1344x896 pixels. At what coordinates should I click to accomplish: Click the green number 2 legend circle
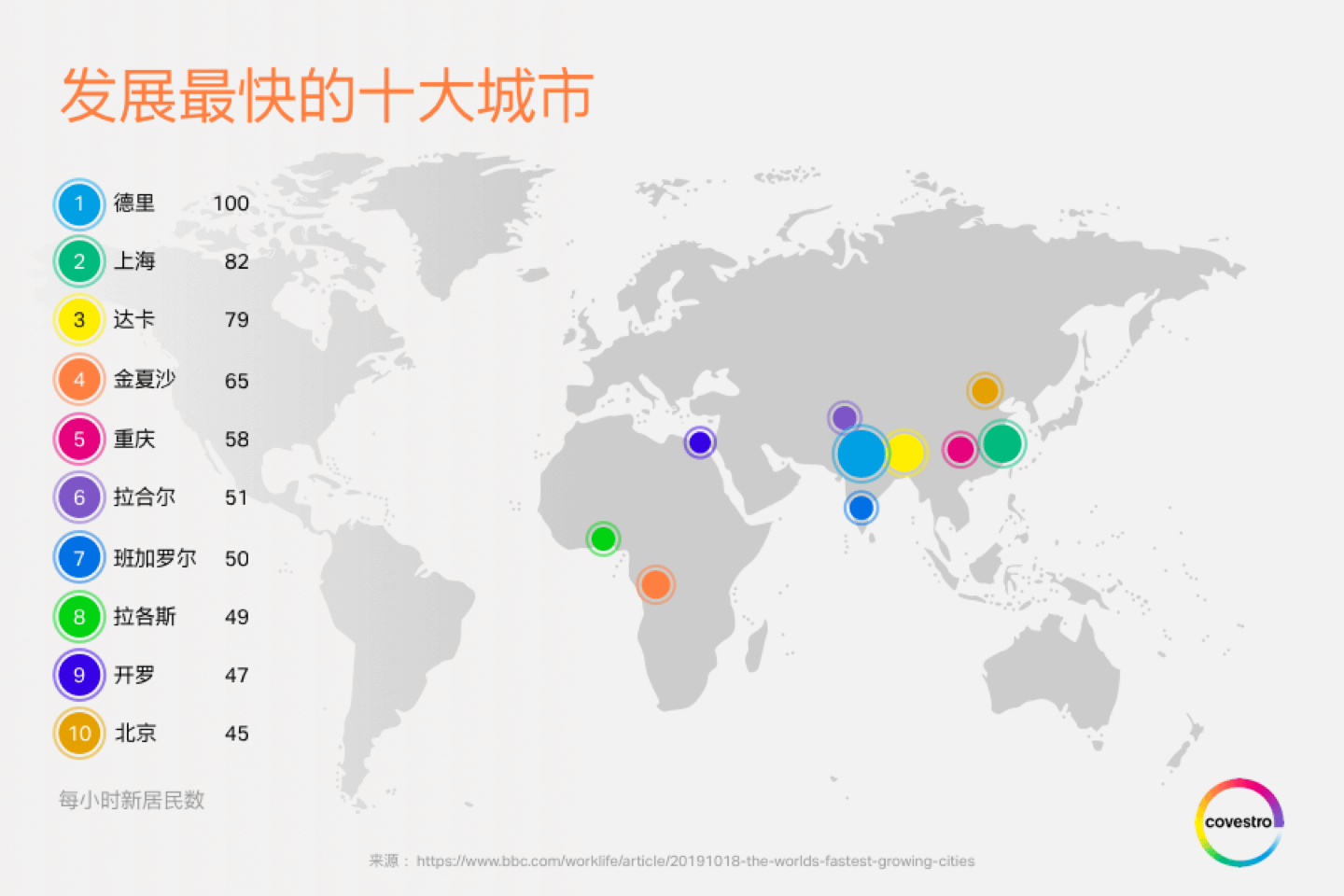(79, 261)
